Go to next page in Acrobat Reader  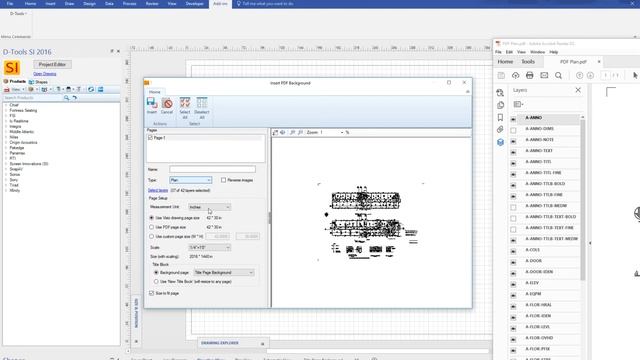pyautogui.click(x=590, y=76)
